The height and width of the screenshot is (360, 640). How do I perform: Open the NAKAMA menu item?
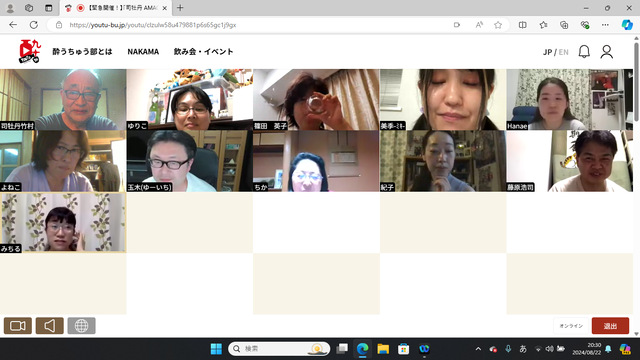pos(143,52)
